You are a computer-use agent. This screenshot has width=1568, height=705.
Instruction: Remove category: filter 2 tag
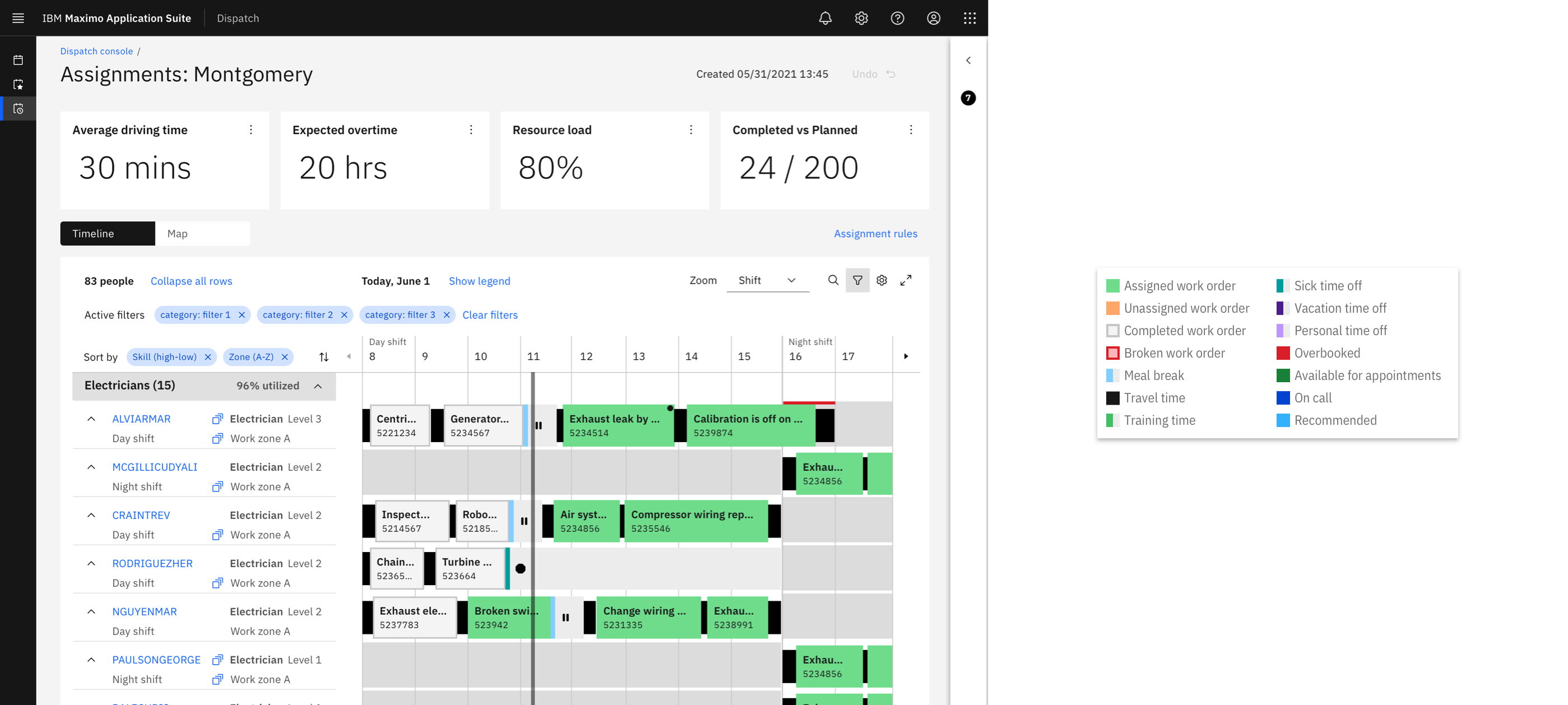coord(344,315)
